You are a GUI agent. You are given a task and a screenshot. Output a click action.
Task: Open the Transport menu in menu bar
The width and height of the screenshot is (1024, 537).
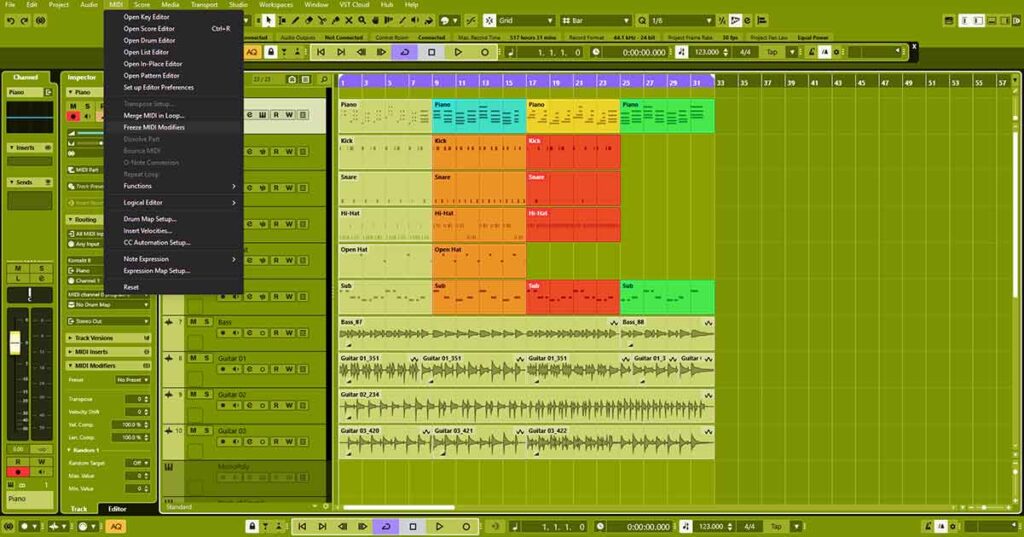204,5
